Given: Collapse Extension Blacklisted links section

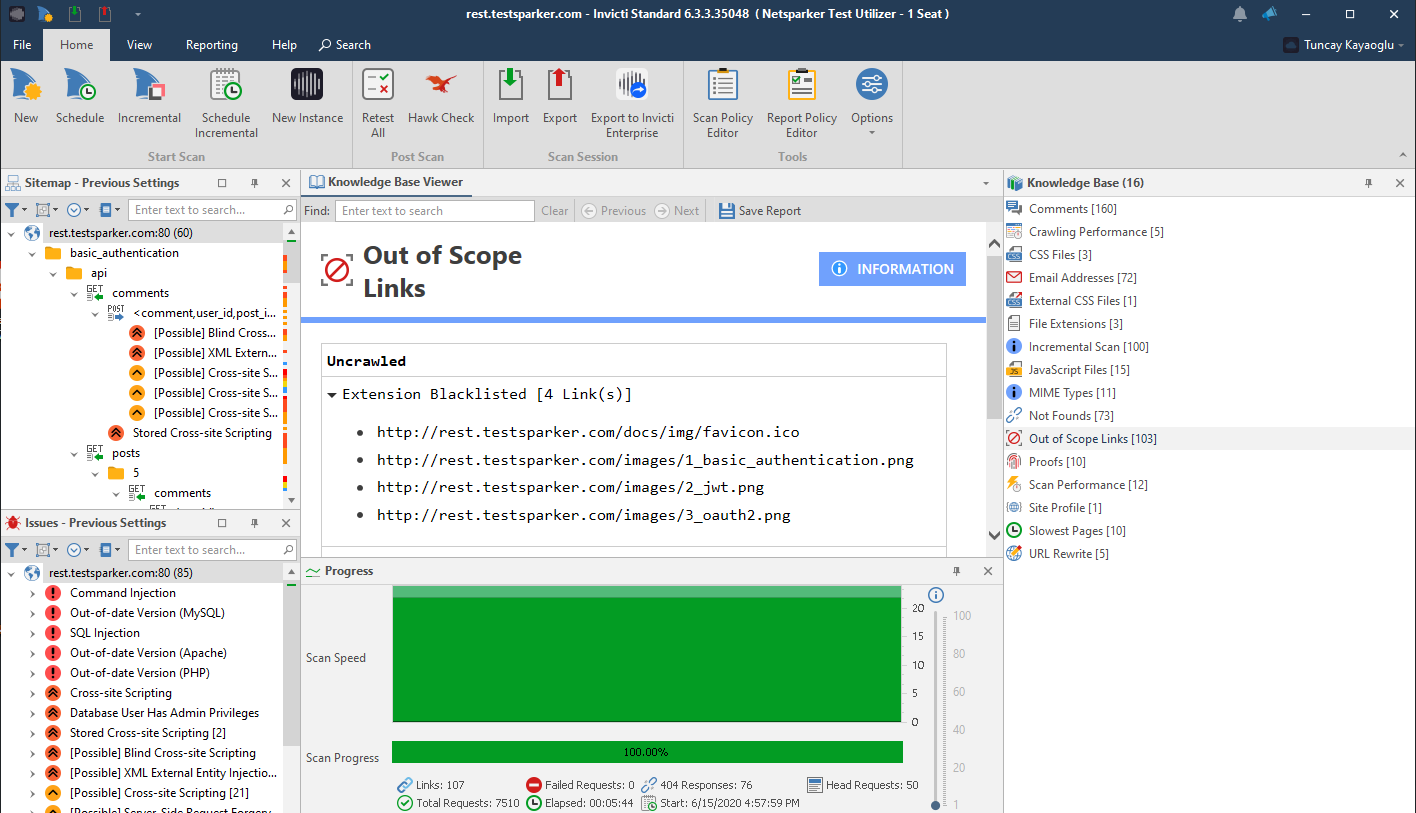Looking at the screenshot, I should click(332, 395).
